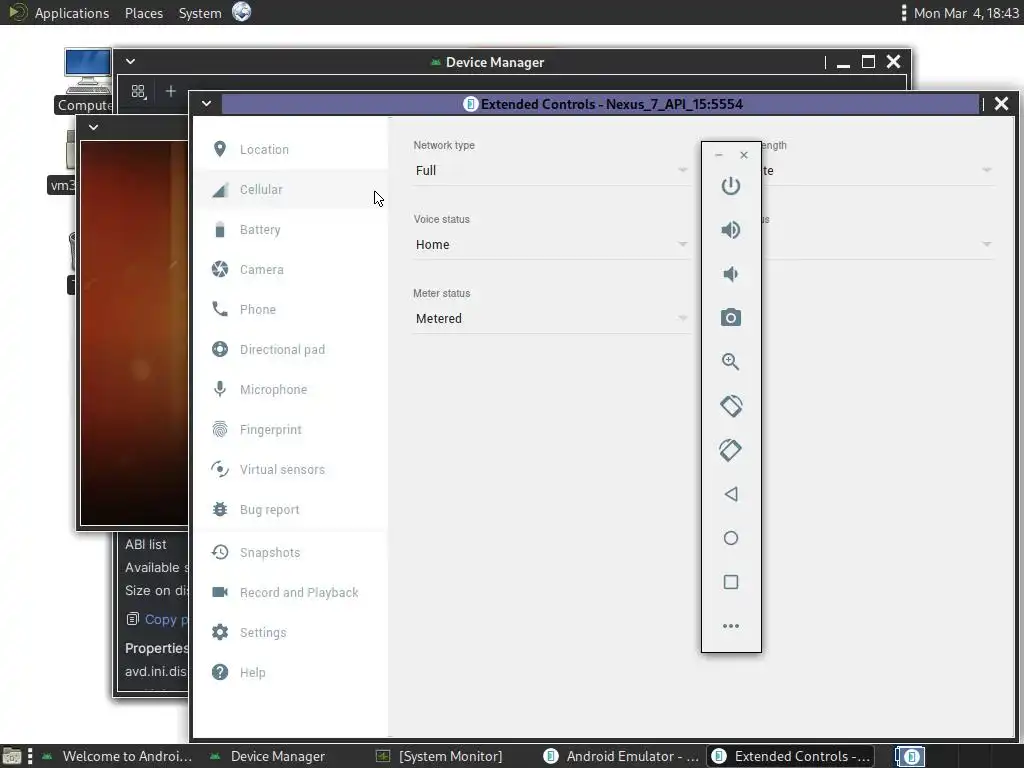Open the System menu
This screenshot has height=768, width=1024.
pos(200,13)
